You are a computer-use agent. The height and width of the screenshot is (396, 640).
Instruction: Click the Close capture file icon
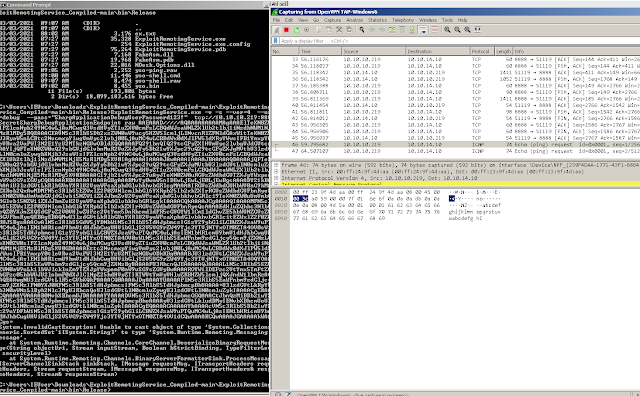pos(339,30)
